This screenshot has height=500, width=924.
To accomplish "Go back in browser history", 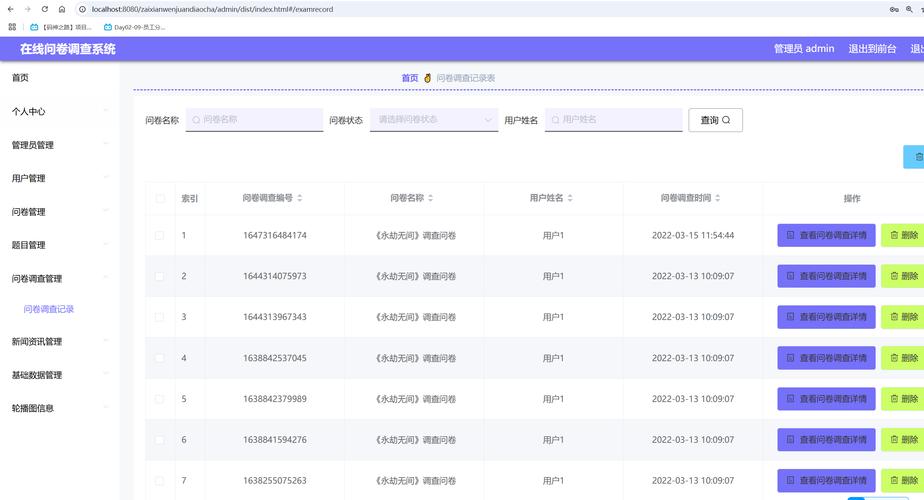I will click(11, 9).
